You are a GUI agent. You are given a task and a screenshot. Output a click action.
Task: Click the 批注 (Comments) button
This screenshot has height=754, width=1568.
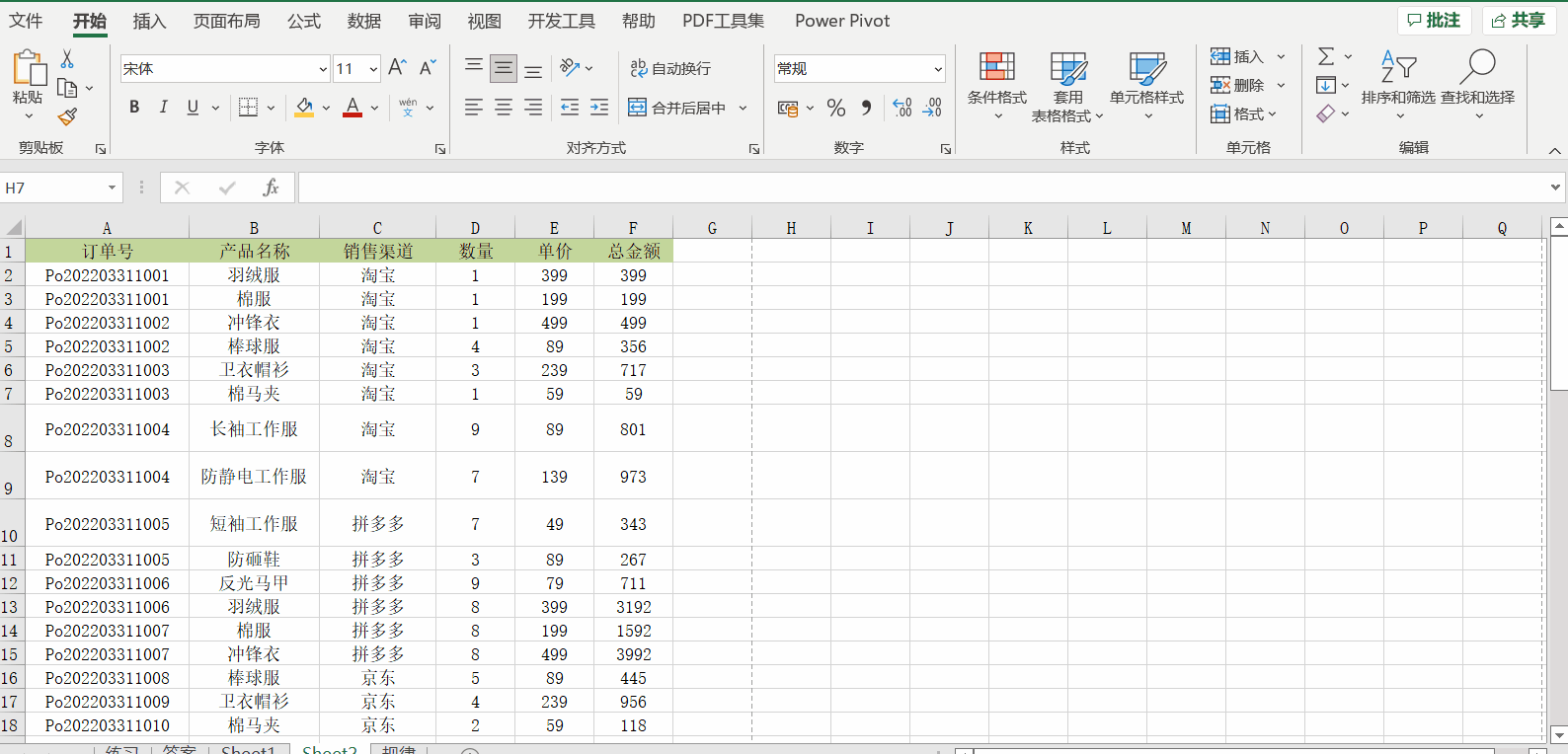(x=1434, y=21)
